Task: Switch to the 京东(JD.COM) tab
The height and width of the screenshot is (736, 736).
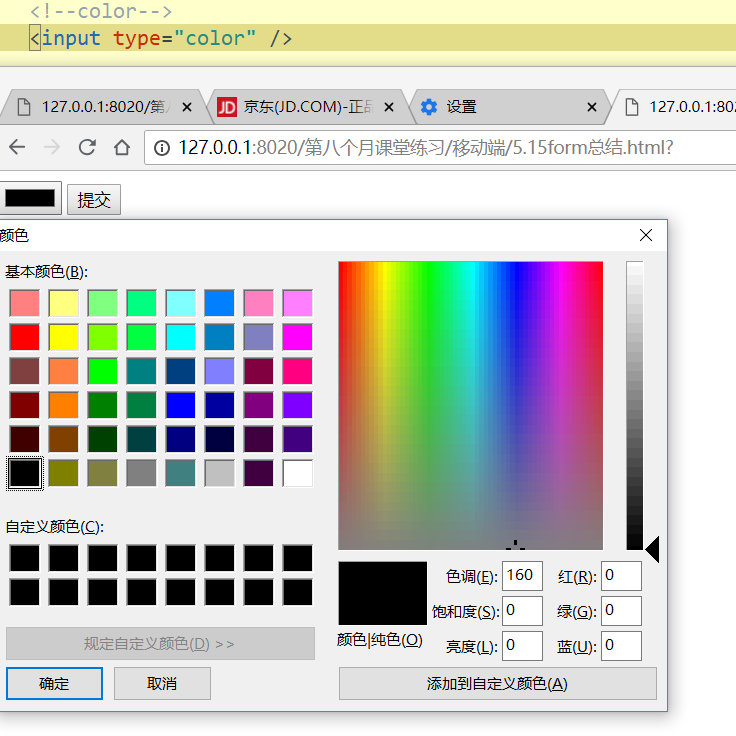Action: pyautogui.click(x=300, y=107)
